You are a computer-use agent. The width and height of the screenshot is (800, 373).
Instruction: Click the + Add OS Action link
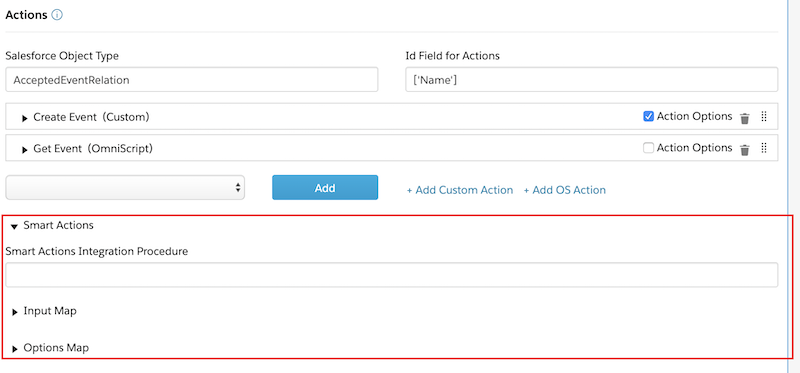565,190
